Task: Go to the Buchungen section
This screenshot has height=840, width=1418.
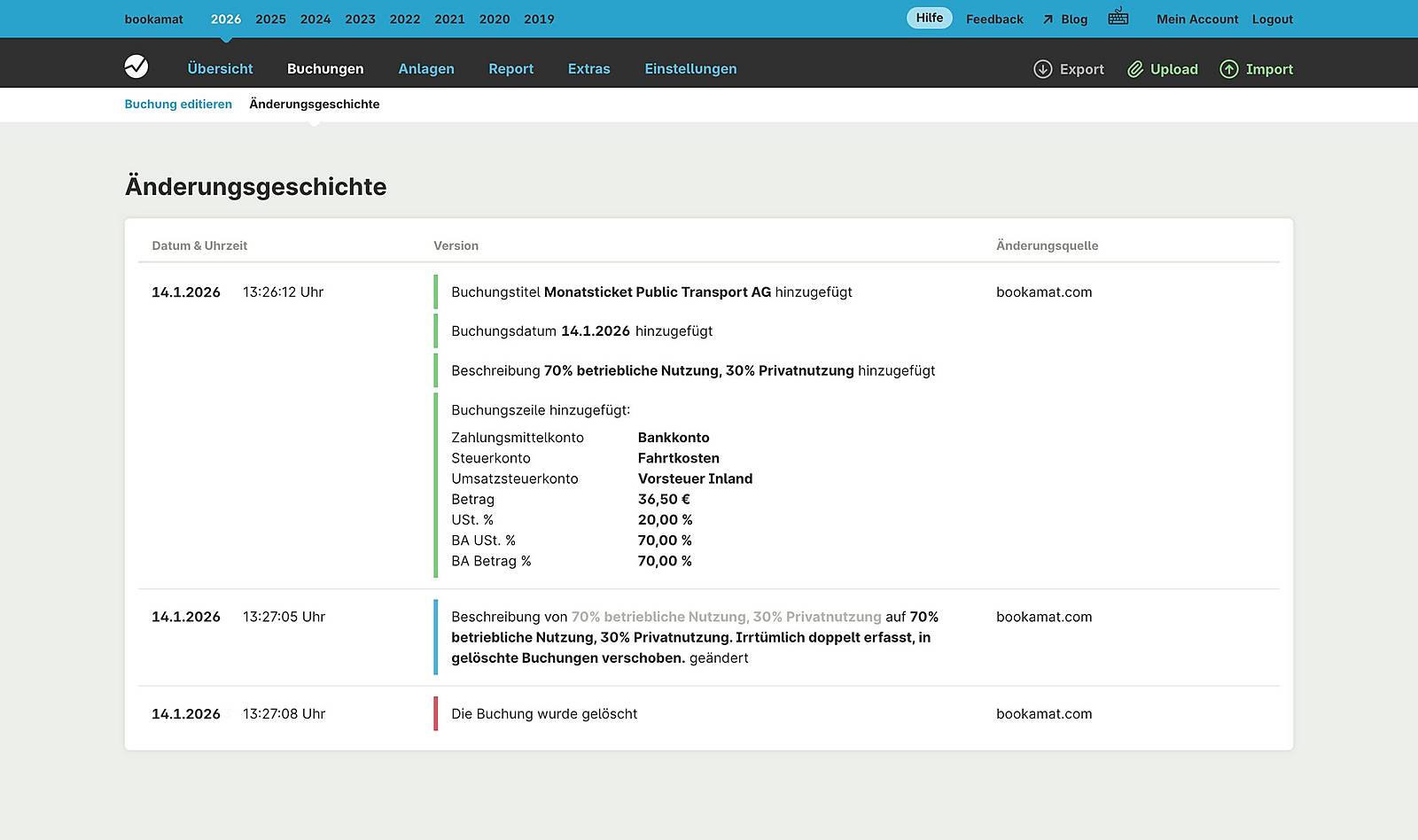Action: (x=325, y=69)
